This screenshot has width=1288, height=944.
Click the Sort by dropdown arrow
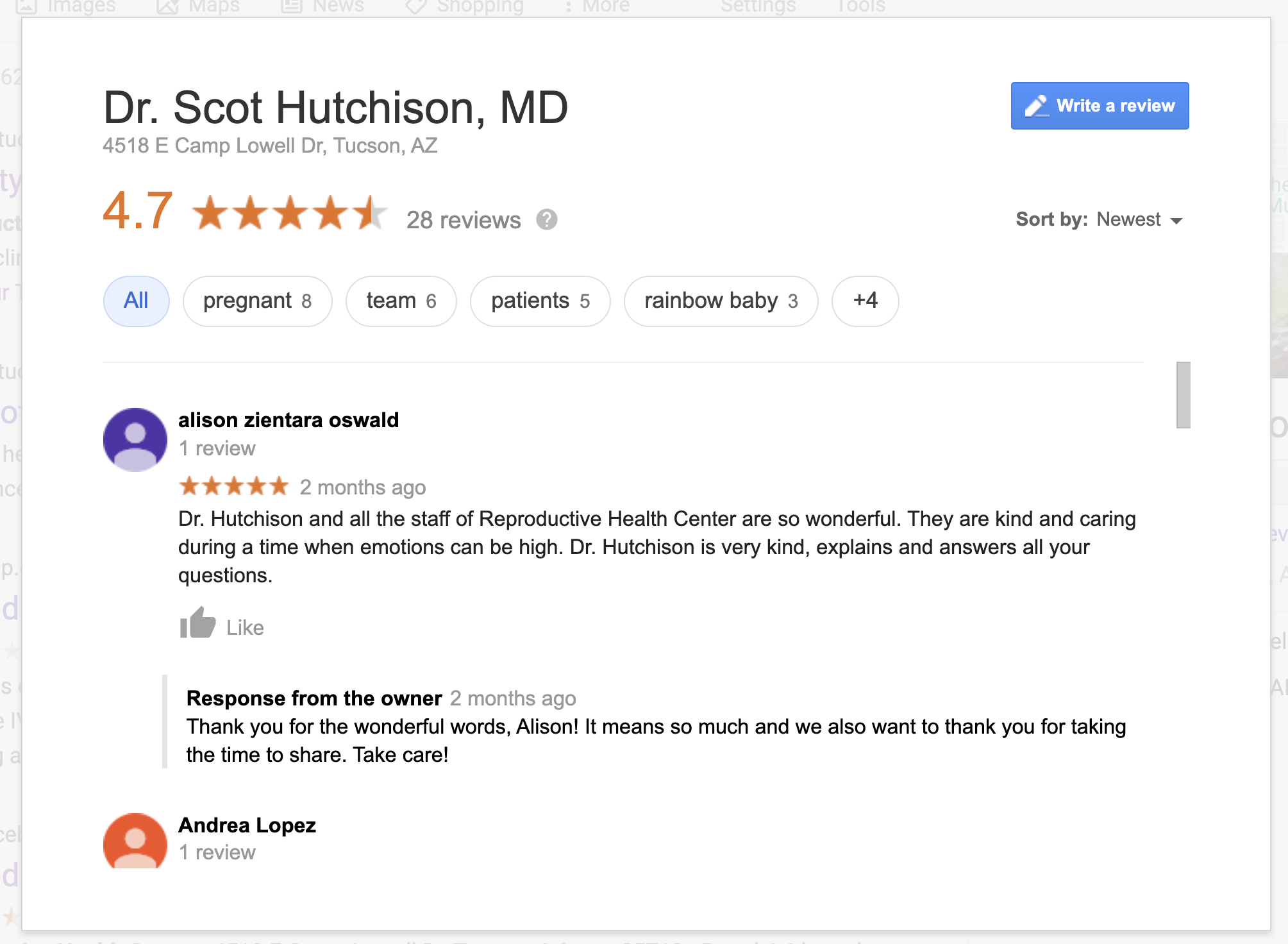[1176, 221]
